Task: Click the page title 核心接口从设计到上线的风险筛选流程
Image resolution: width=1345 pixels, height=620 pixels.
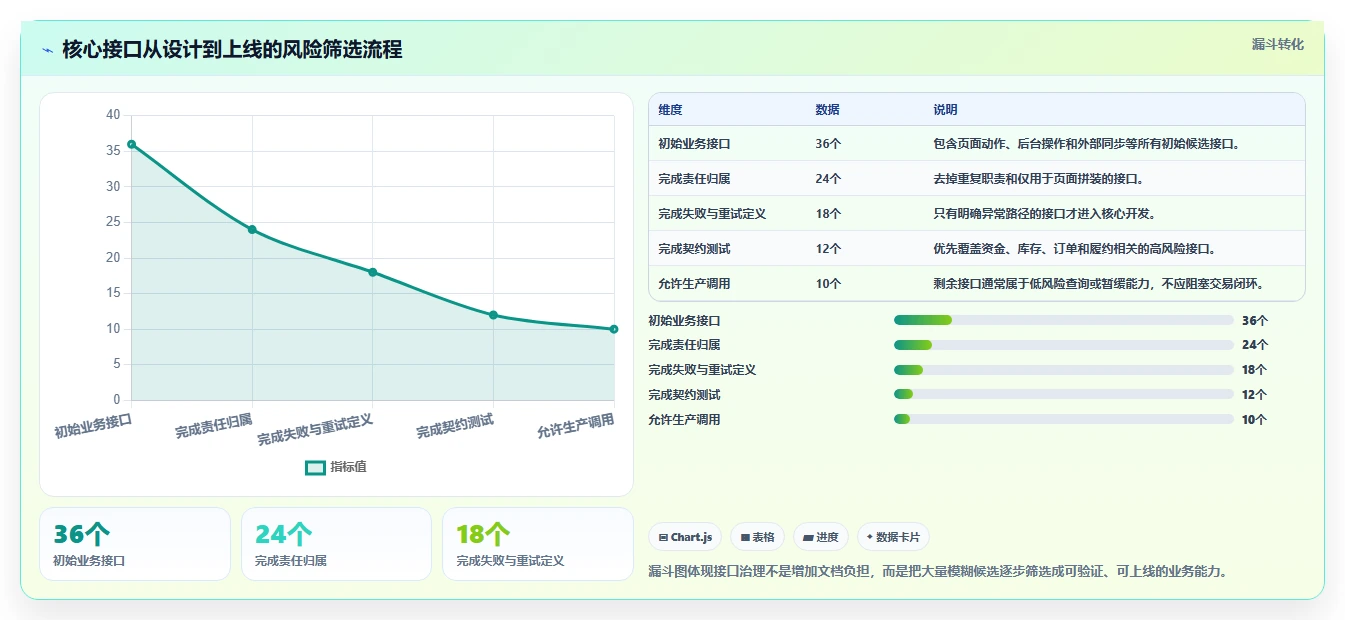Action: click(232, 50)
